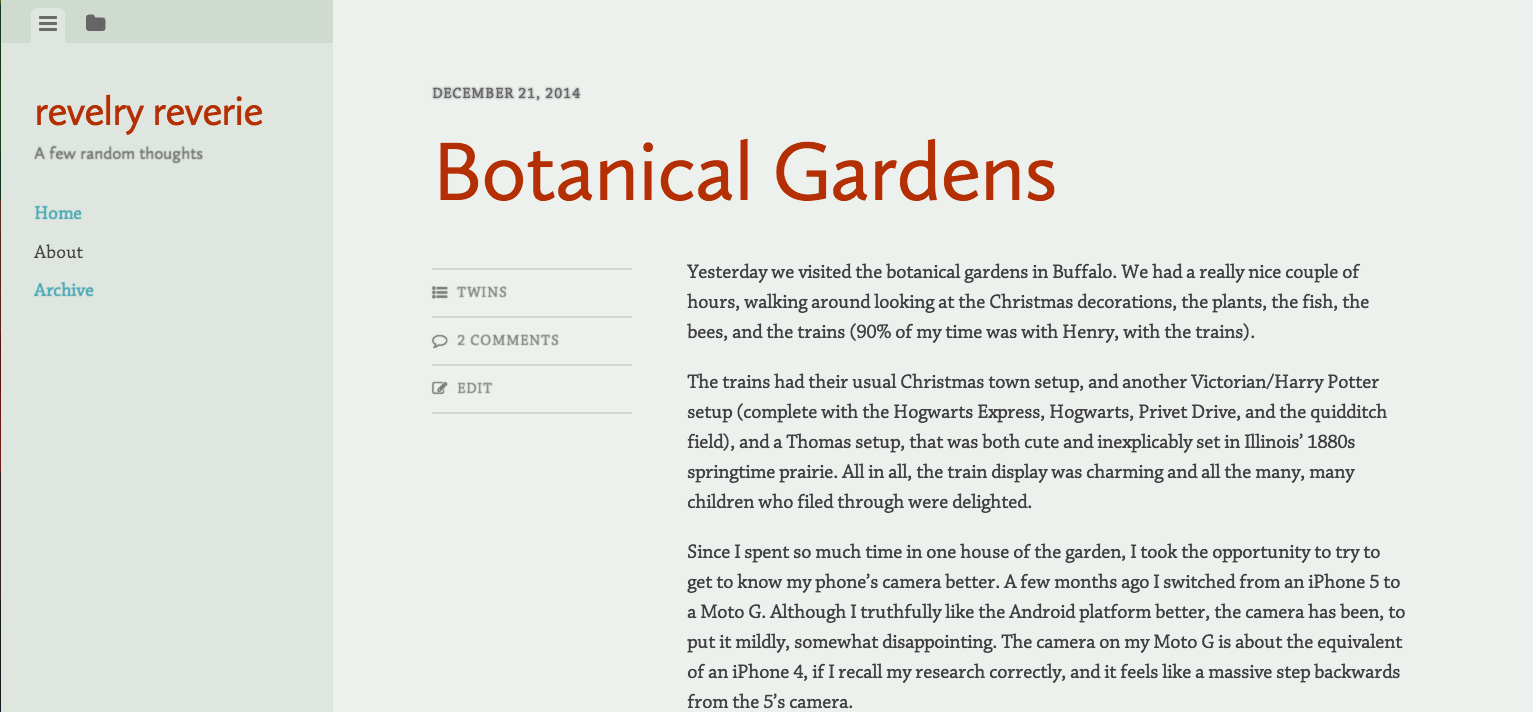1533x712 pixels.
Task: Open the Twins category link
Action: 482,292
